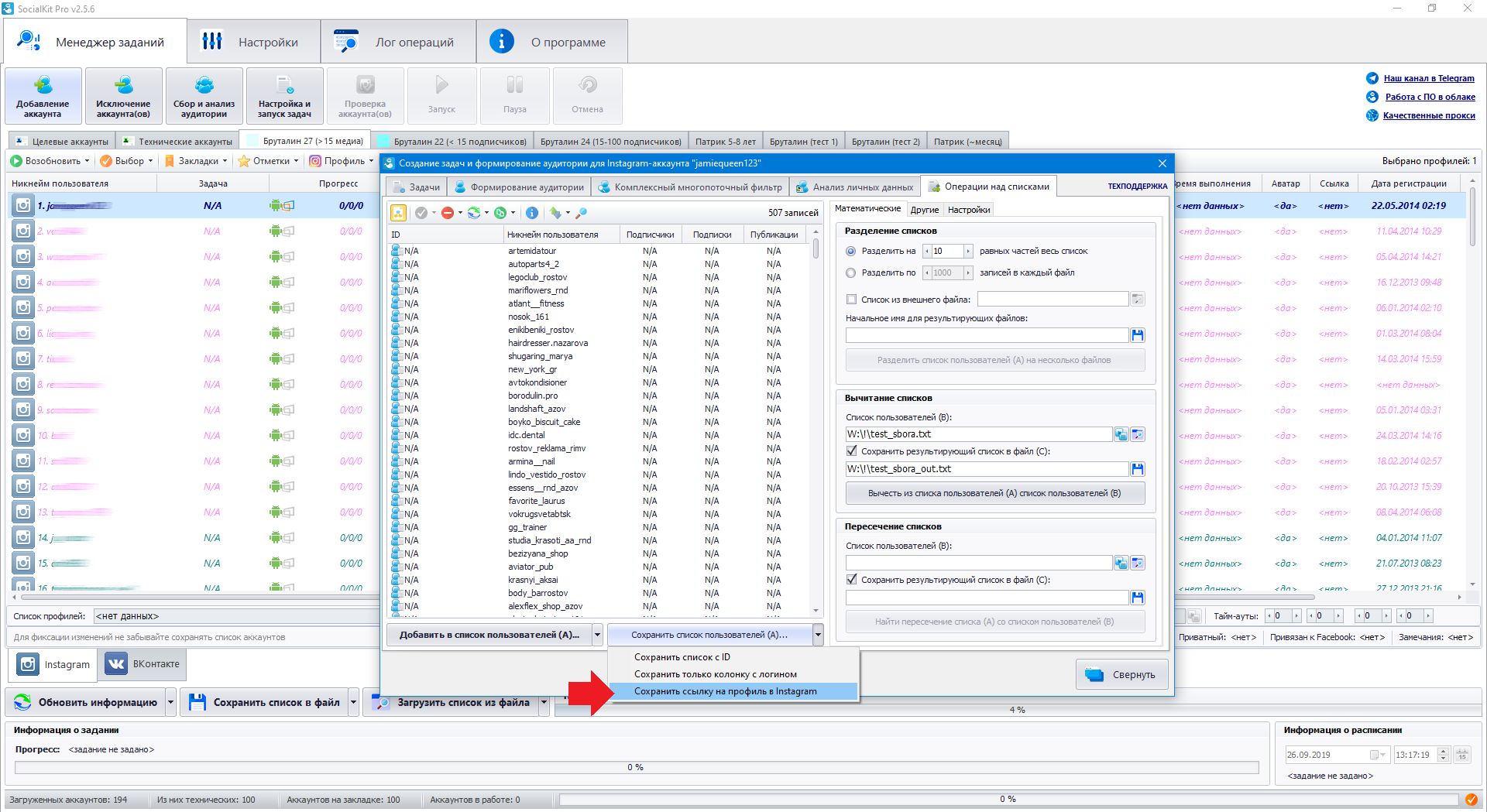Click the status bar 0 % progress bar
Viewport: 1487px width, 812px height.
pyautogui.click(x=1008, y=800)
